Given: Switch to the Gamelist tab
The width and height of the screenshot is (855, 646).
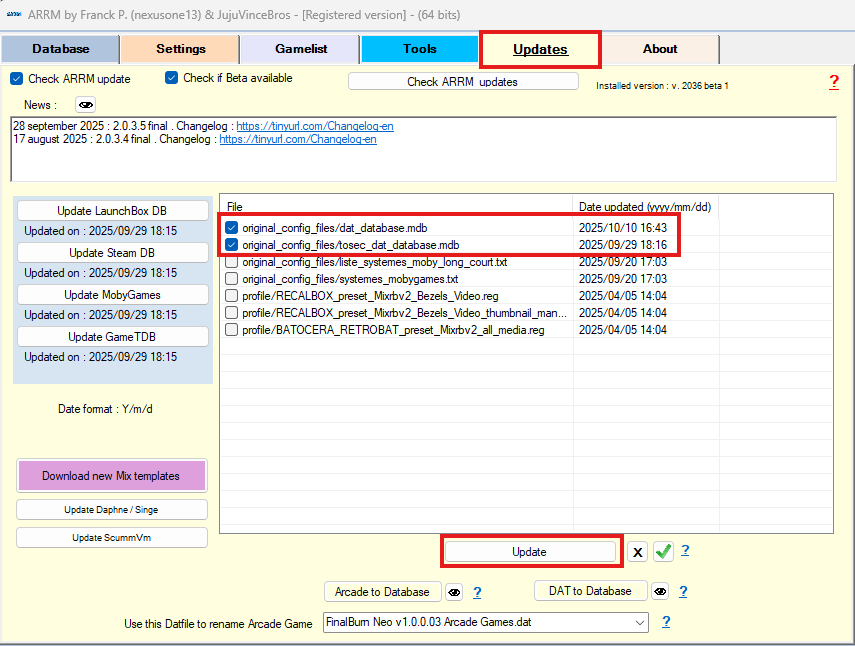Looking at the screenshot, I should coord(301,49).
